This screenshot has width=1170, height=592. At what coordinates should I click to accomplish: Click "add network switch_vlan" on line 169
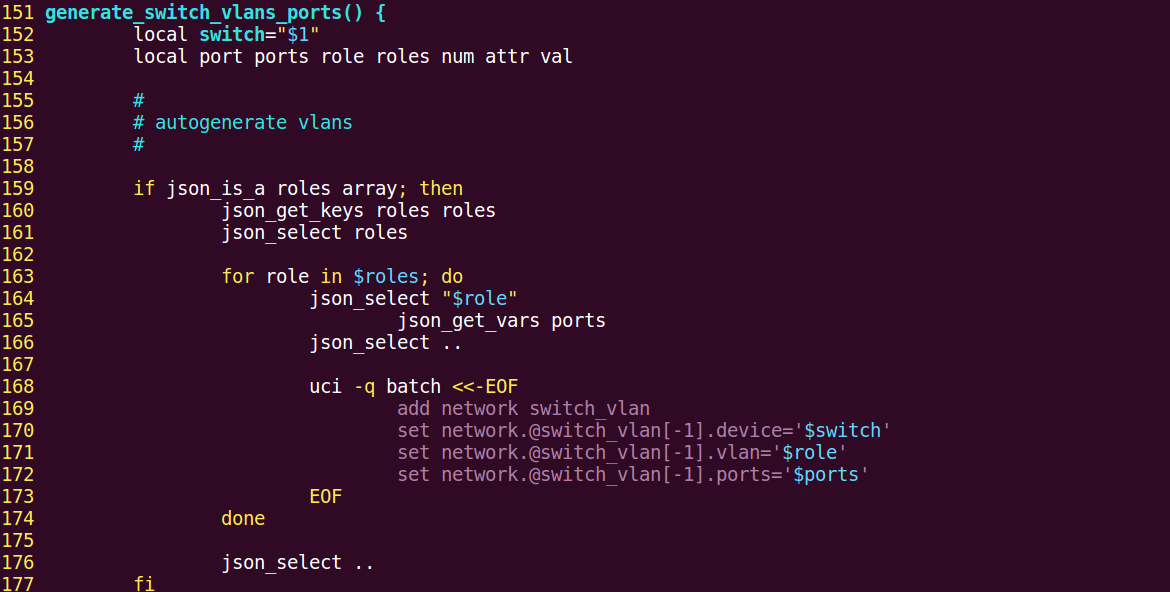click(x=523, y=409)
